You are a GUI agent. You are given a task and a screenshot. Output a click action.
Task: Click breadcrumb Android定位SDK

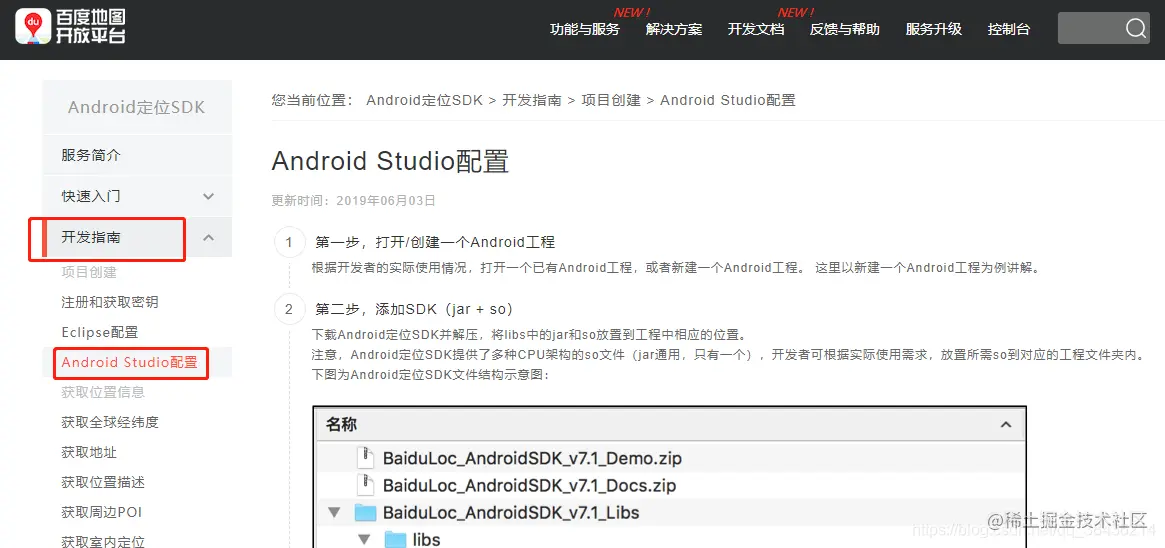(424, 100)
